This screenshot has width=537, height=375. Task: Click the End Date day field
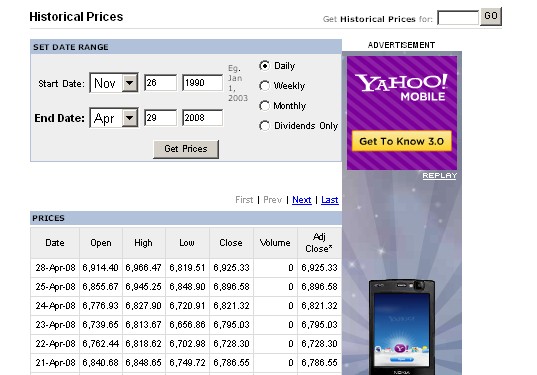click(160, 118)
